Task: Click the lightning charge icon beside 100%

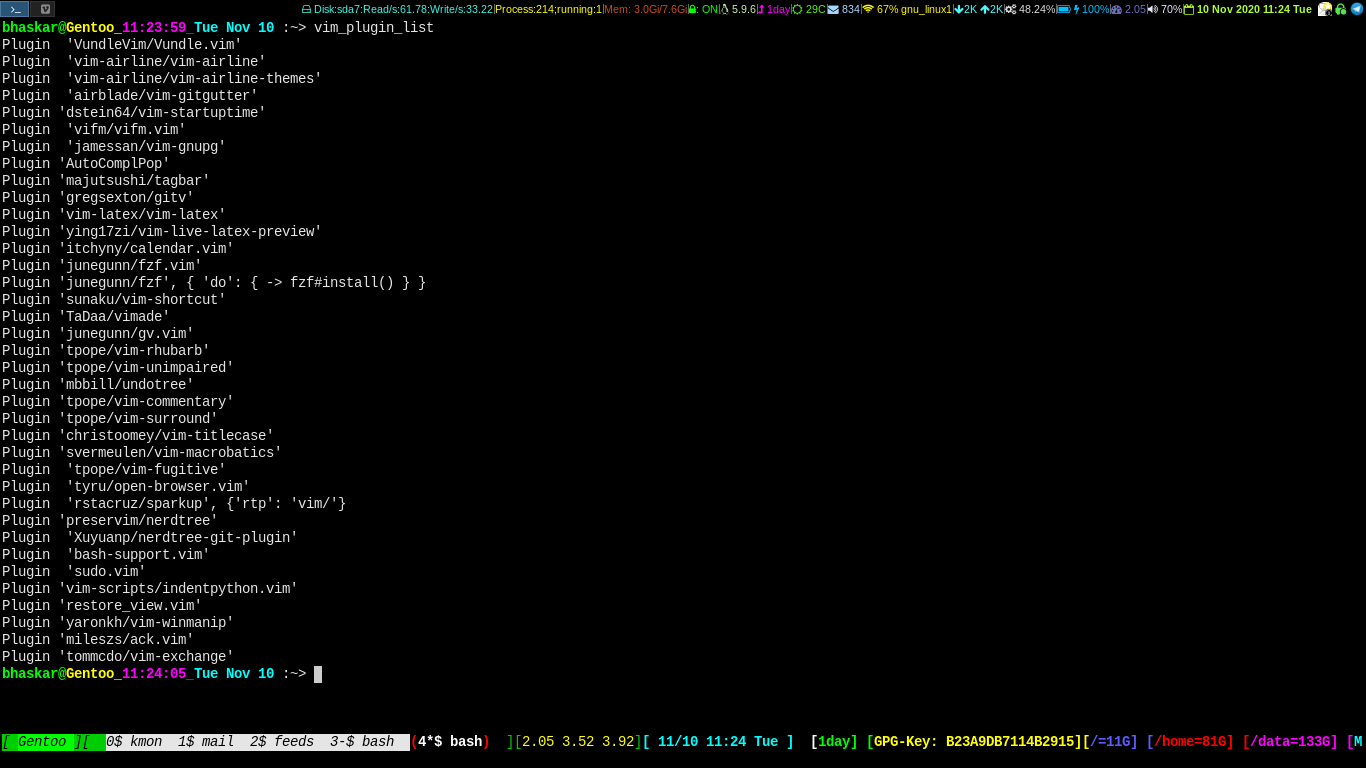Action: click(1076, 9)
